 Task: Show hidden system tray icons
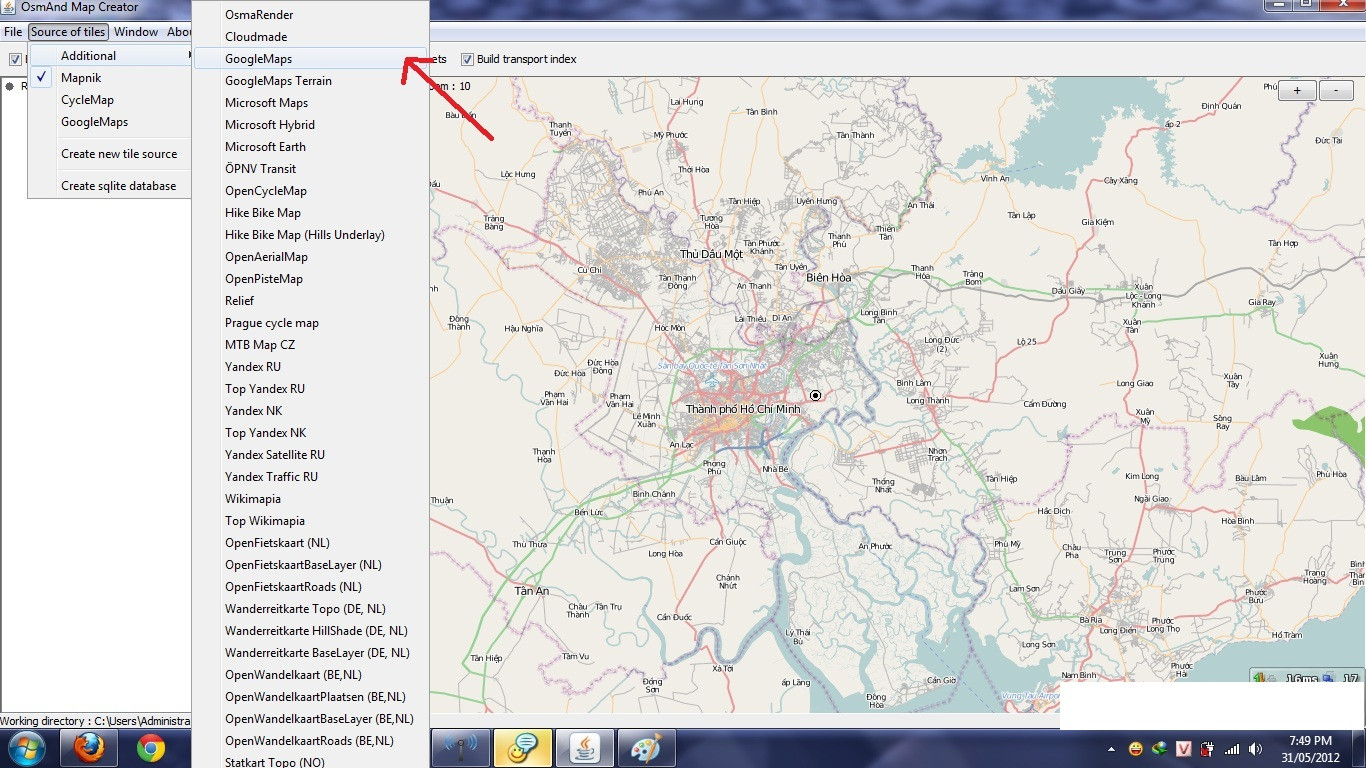tap(1112, 749)
